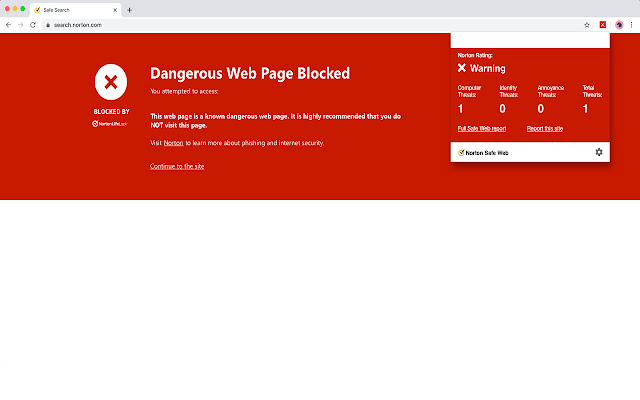Screen dimensions: 640x400
Task: Click the Norton Rating label
Action: point(475,55)
